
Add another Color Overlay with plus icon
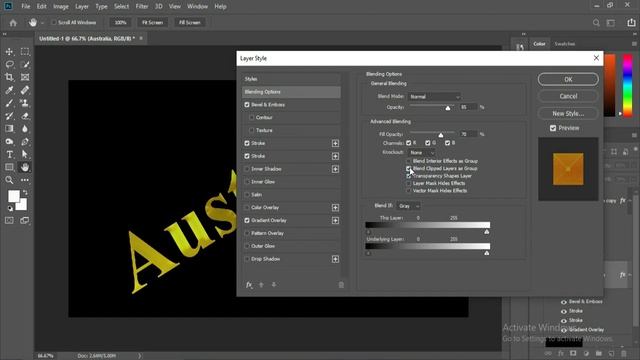[x=335, y=208]
